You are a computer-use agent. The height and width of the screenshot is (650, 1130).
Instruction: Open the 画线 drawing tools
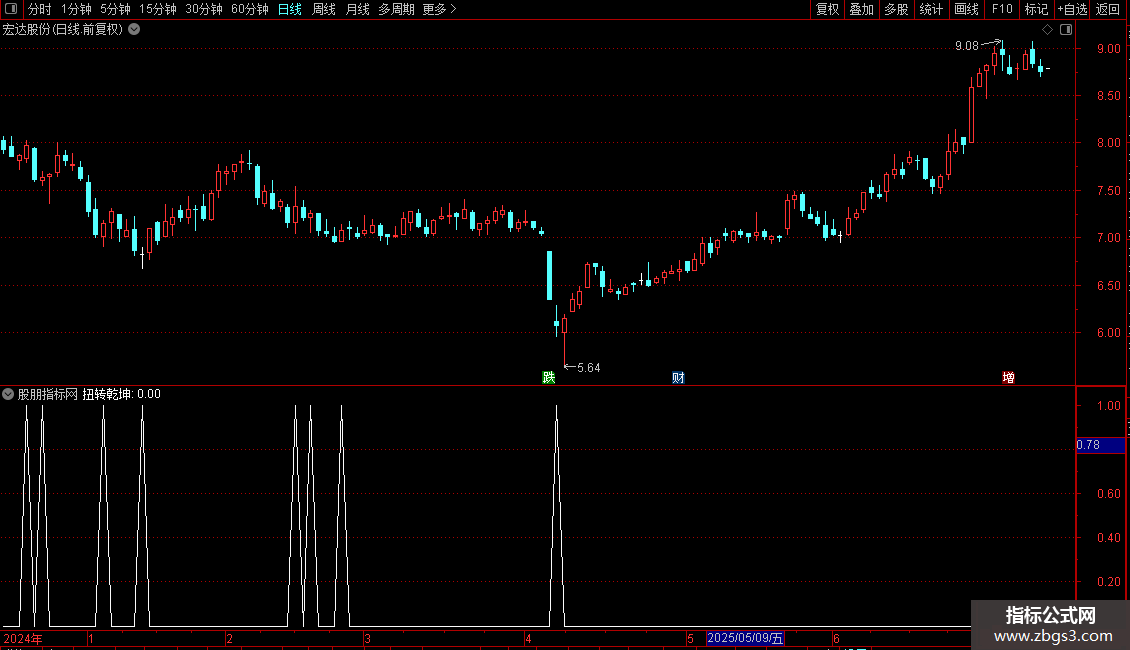pos(966,9)
